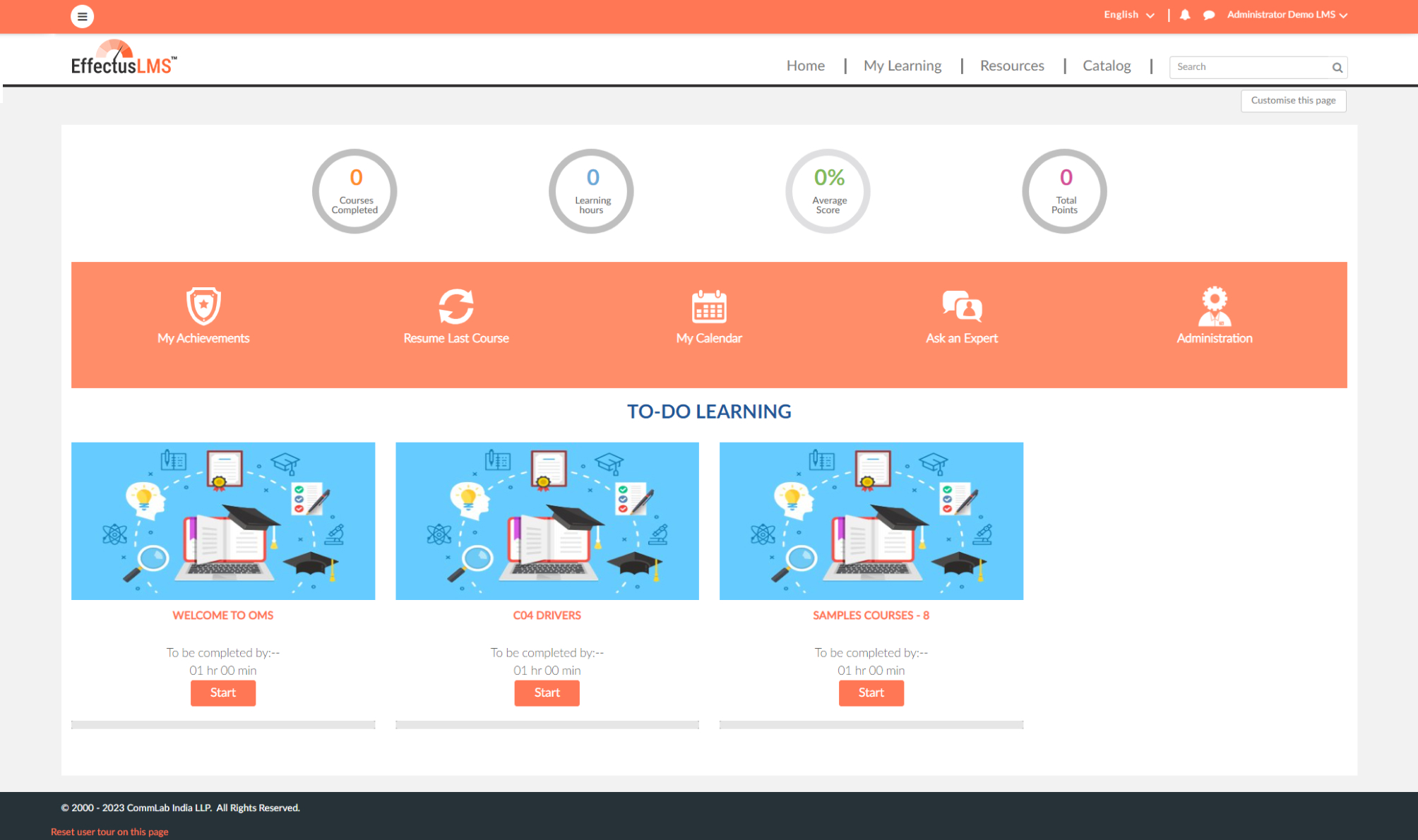Click the search magnifier icon

1336,67
